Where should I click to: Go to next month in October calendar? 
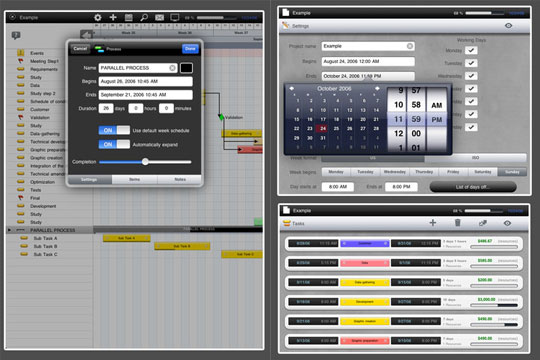click(377, 89)
